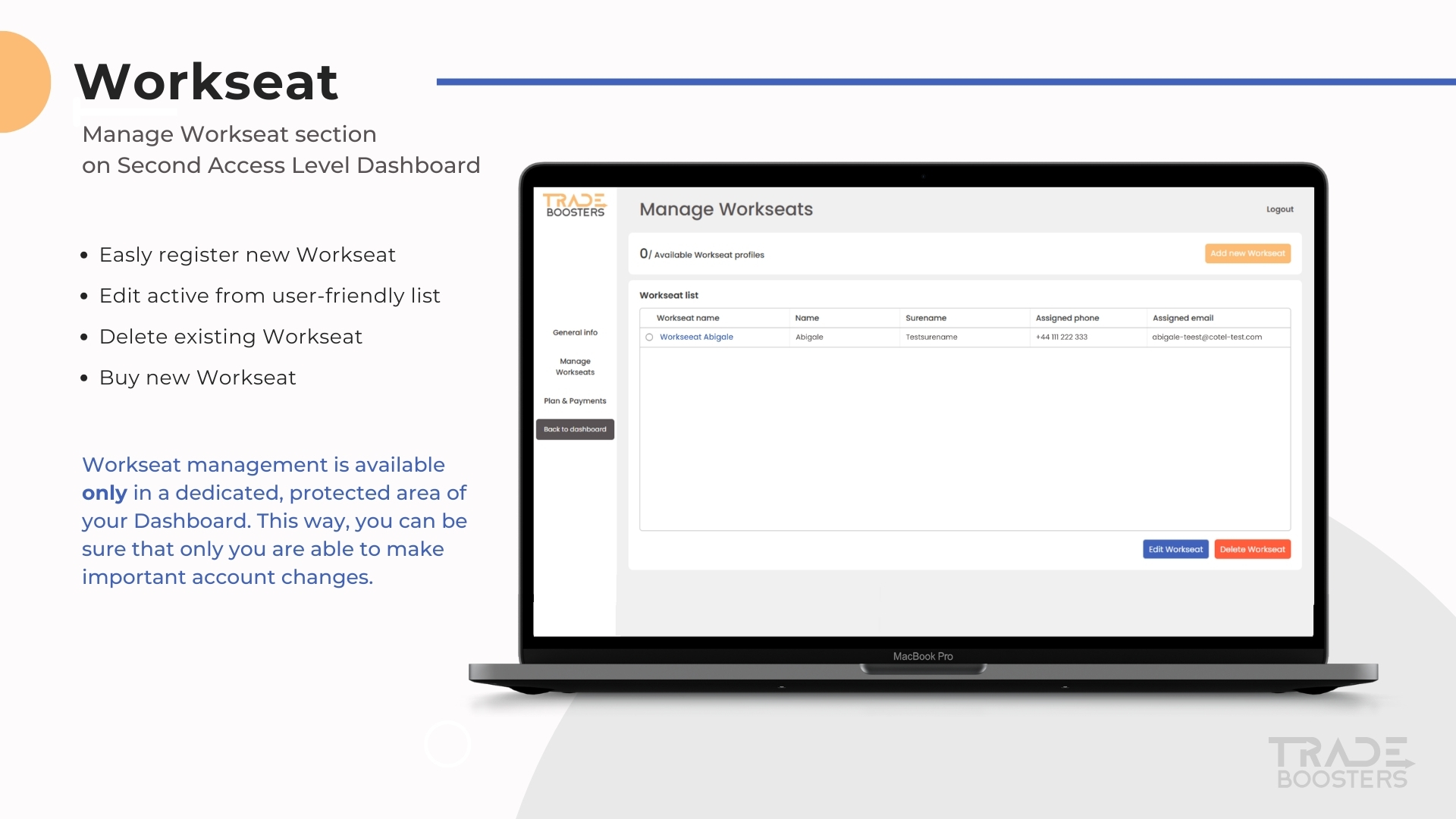Click phone number +44 111 222 333

point(1061,337)
